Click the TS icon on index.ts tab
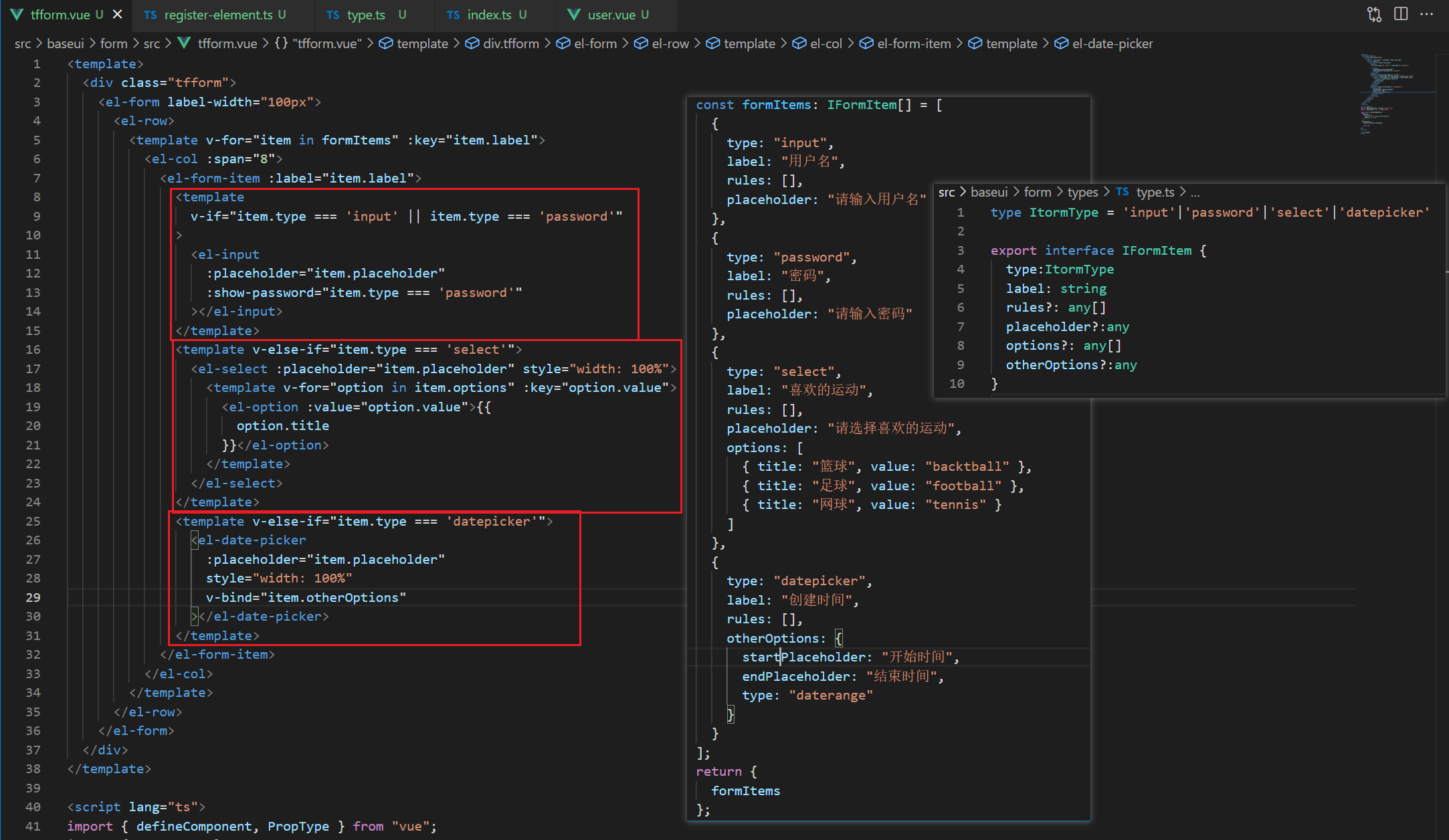The width and height of the screenshot is (1449, 840). click(453, 15)
